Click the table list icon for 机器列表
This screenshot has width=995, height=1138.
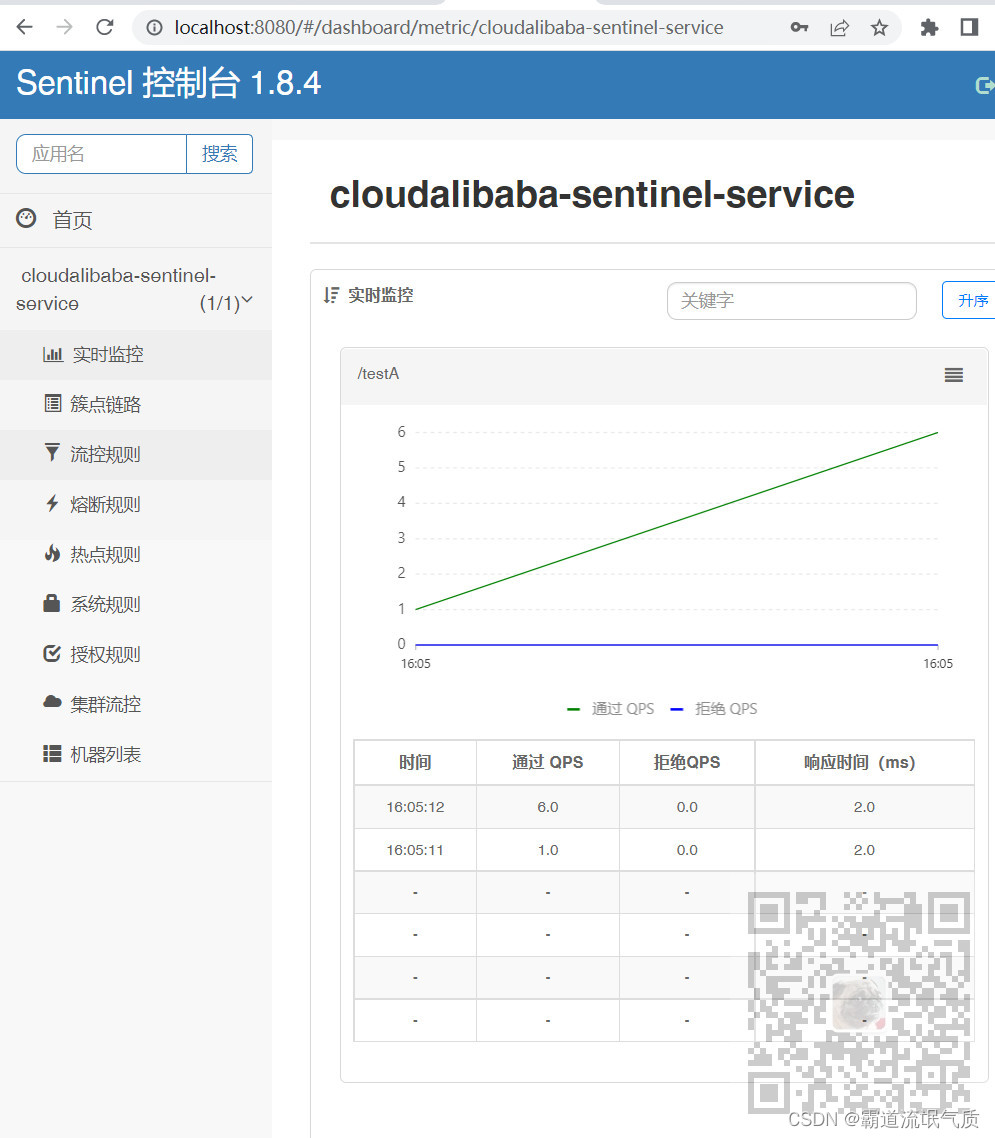pyautogui.click(x=52, y=753)
